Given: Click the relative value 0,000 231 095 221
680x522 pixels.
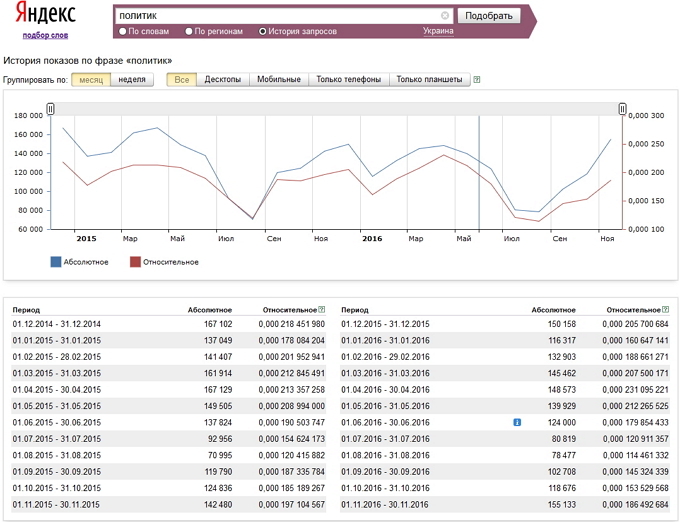Looking at the screenshot, I should click(x=635, y=390).
